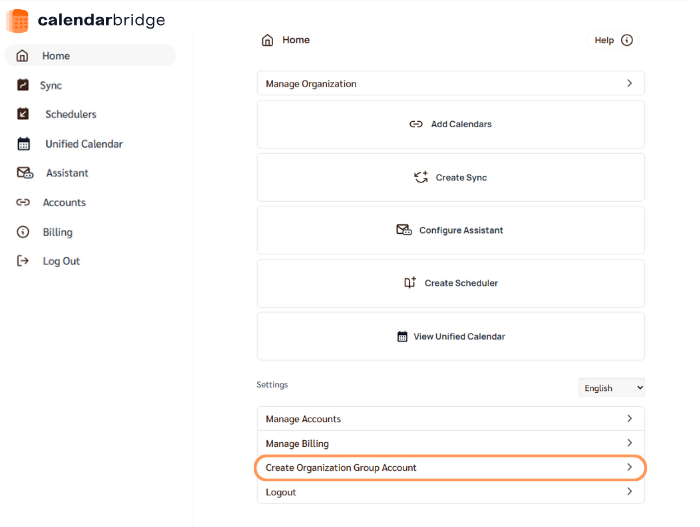Open Billing in the sidebar

[57, 232]
